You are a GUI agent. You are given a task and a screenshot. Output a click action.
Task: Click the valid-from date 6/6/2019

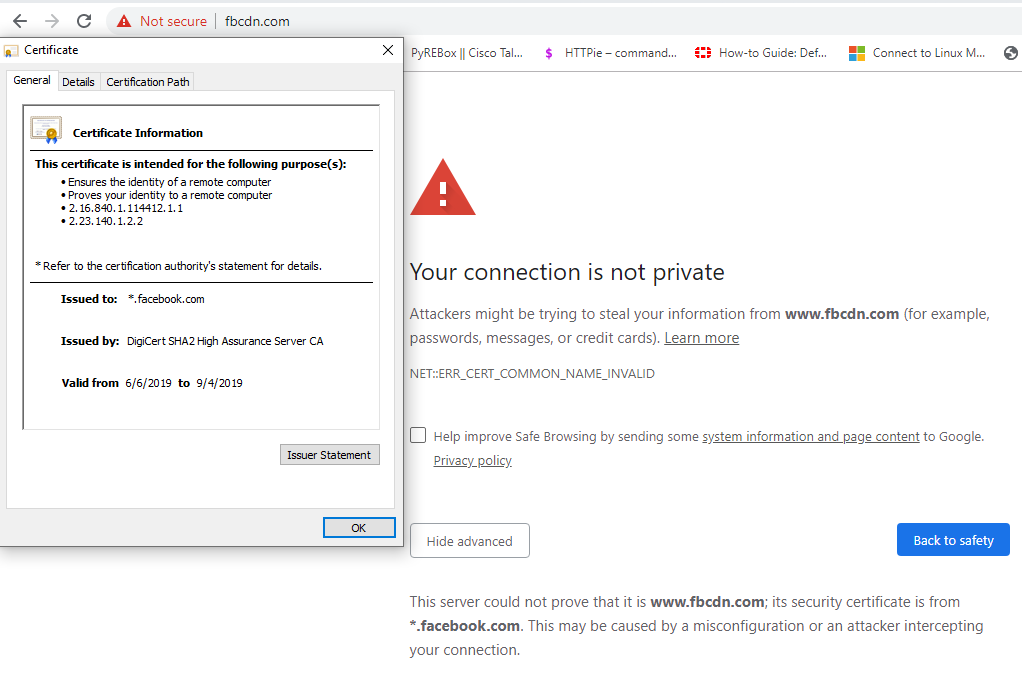pos(148,383)
